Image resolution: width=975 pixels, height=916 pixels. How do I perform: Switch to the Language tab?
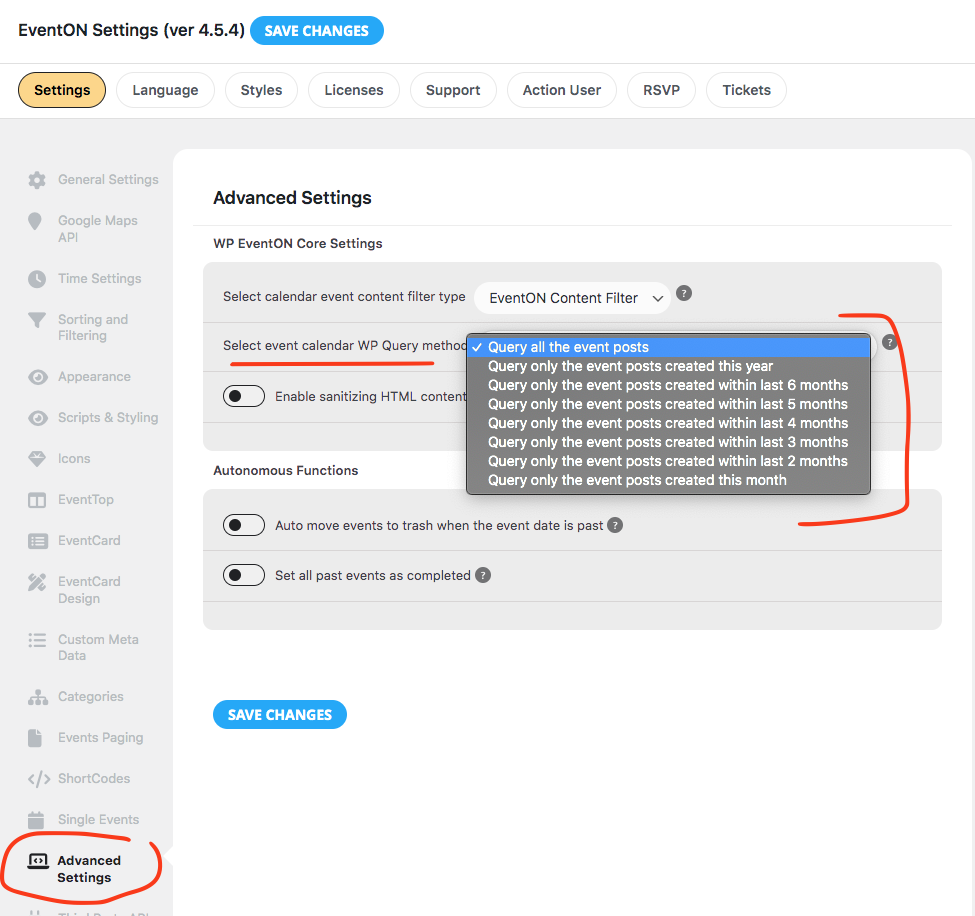pos(165,90)
